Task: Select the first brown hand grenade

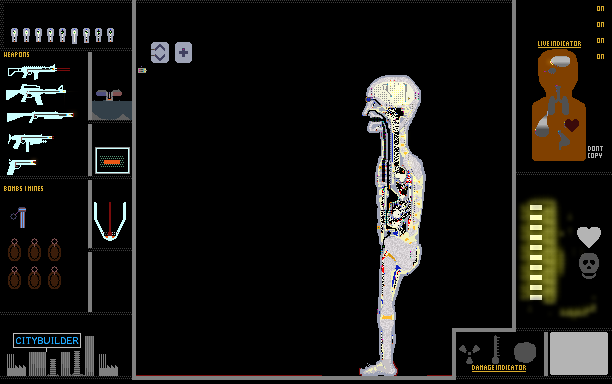Action: click(14, 249)
